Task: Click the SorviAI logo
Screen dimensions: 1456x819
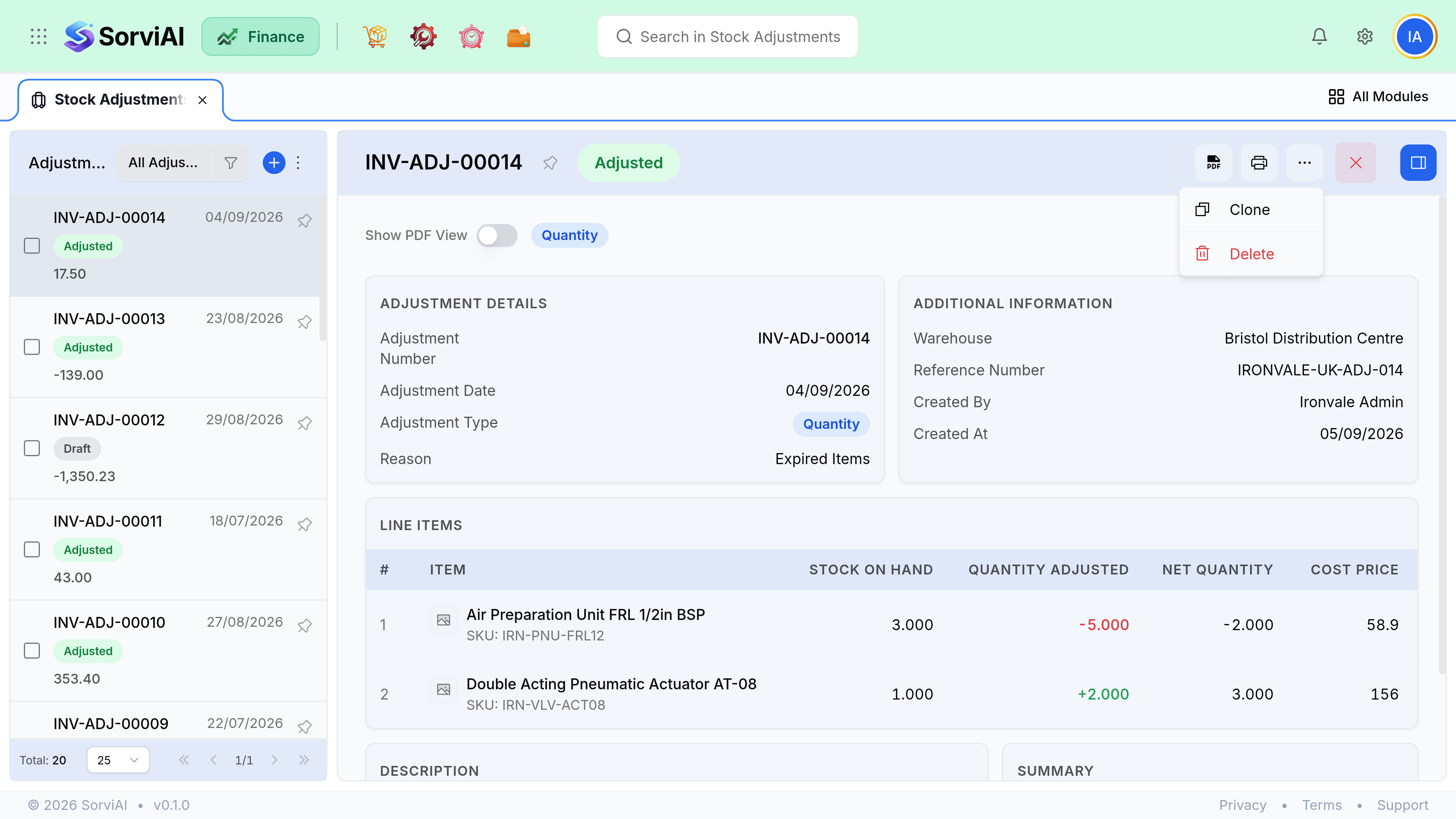Action: click(124, 37)
